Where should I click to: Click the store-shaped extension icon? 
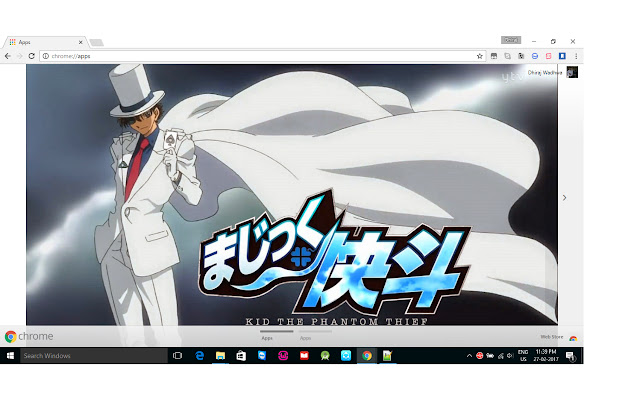click(494, 56)
